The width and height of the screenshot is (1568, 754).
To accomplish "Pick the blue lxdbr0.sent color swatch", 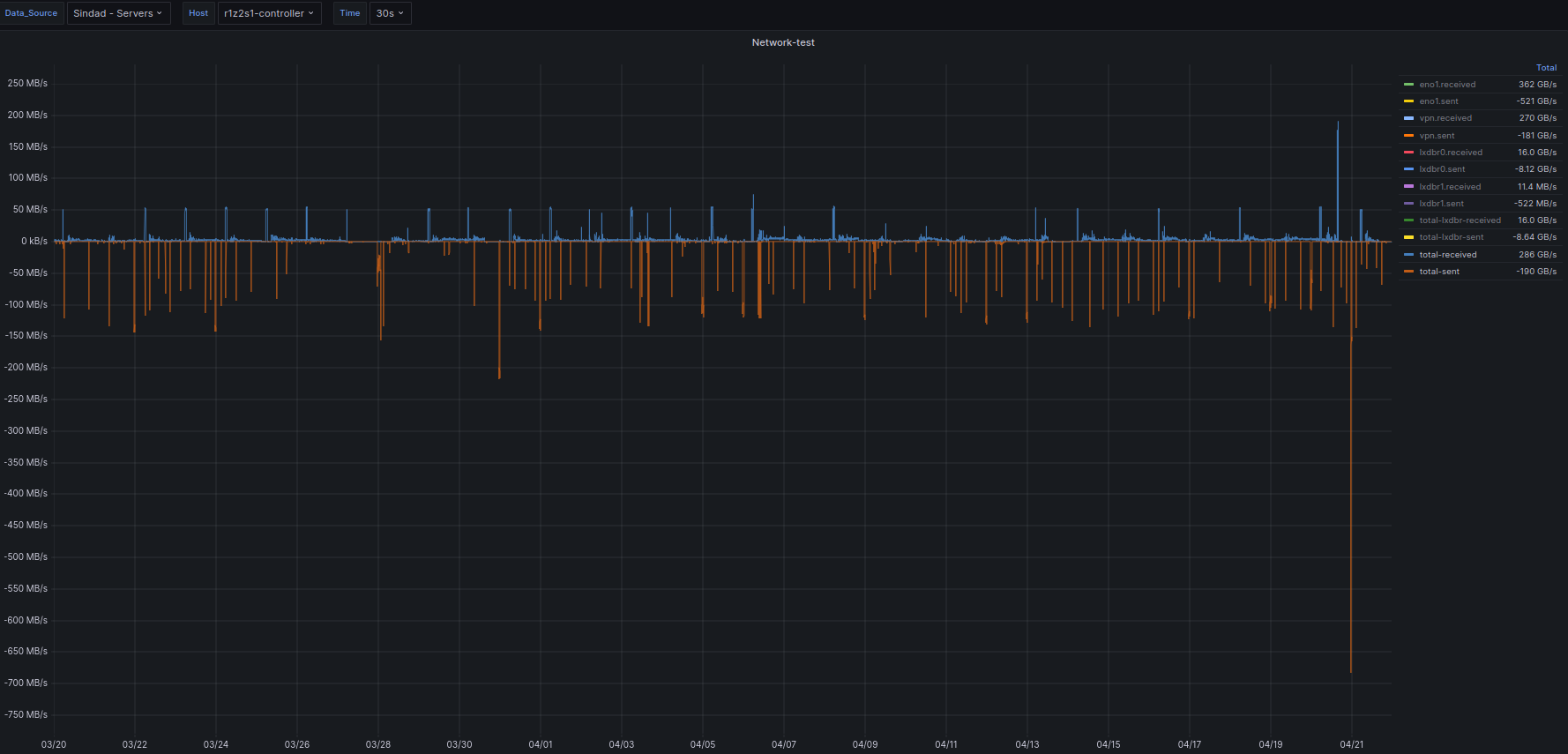I will pyautogui.click(x=1408, y=169).
